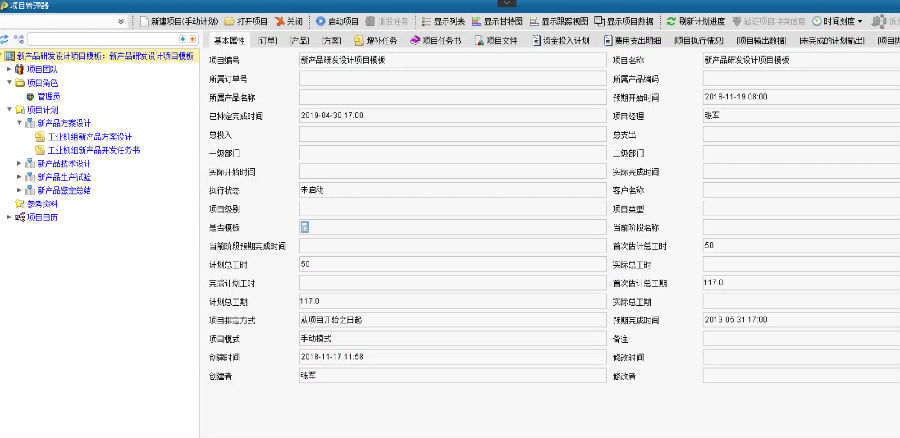Screen dimensions: 900x438
Task: Start project with 启动项目 play icon
Action: tap(320, 21)
